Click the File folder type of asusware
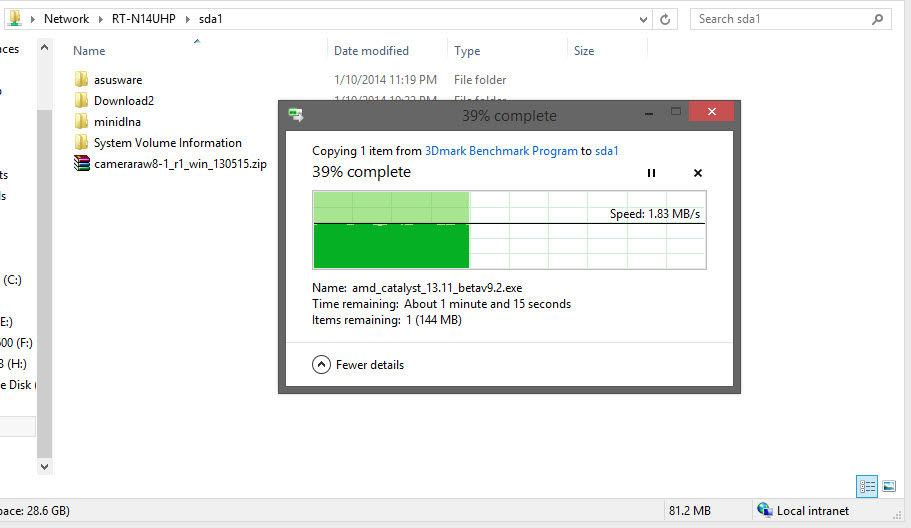This screenshot has width=911, height=528. click(480, 80)
